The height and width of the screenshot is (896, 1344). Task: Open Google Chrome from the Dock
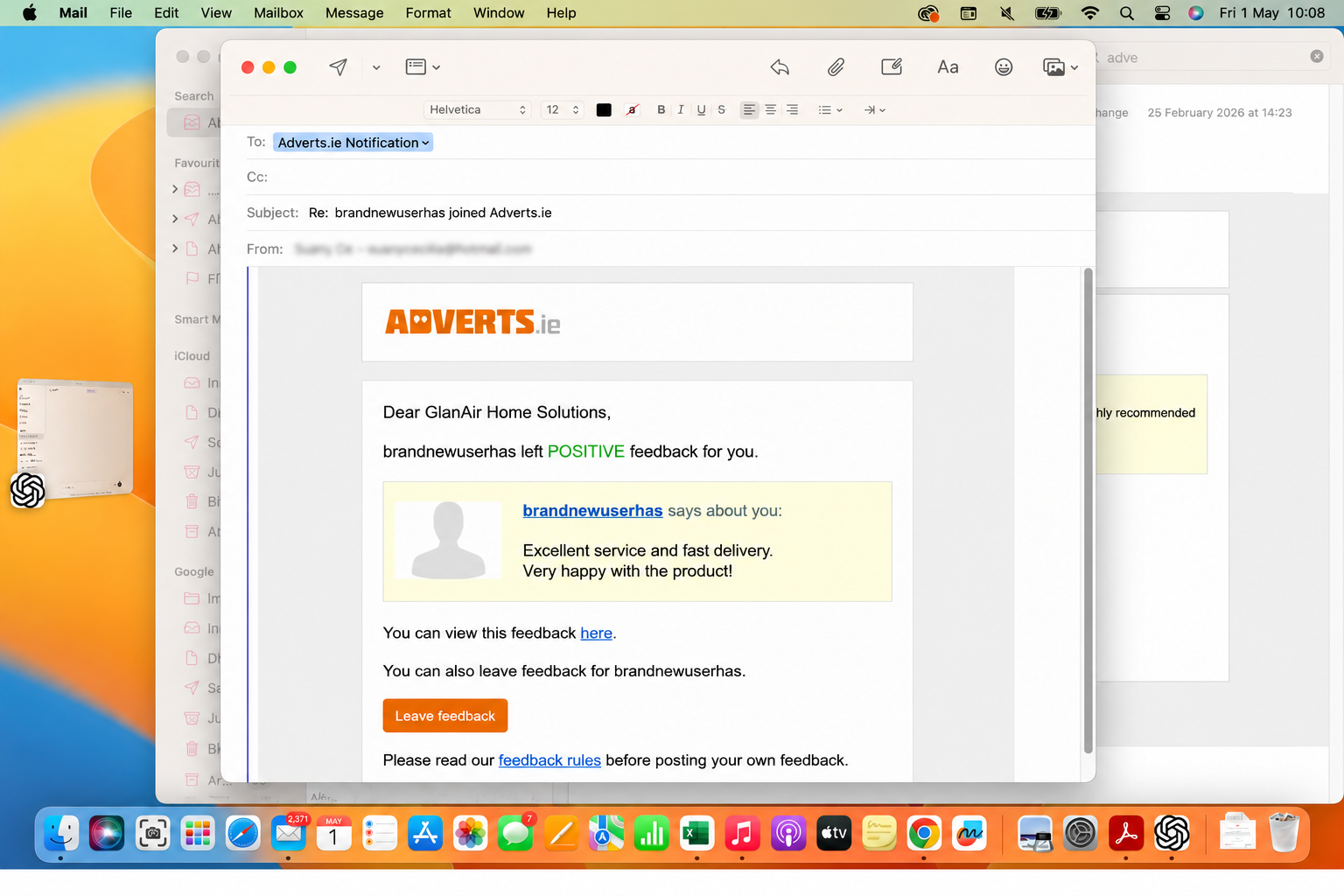point(924,834)
